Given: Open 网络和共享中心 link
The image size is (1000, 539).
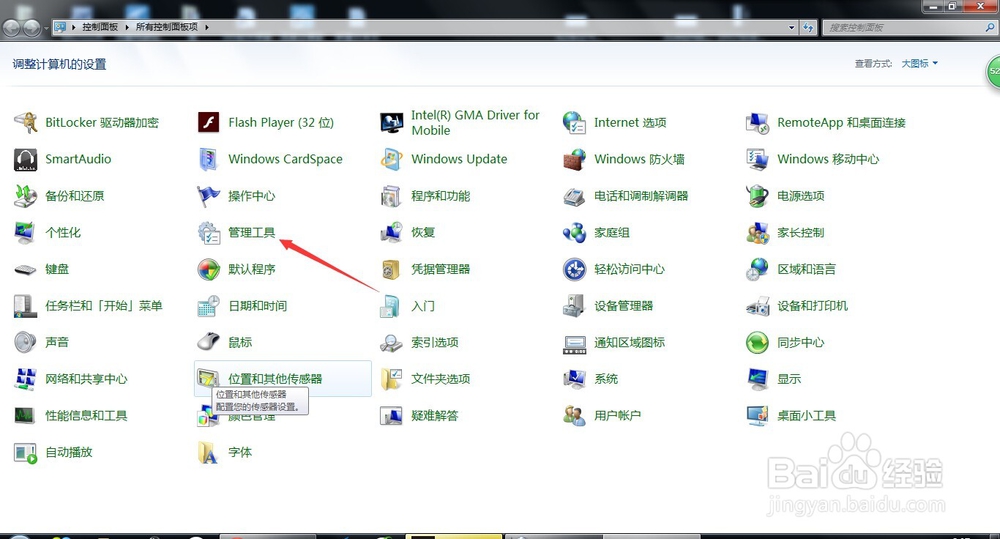Looking at the screenshot, I should tap(86, 379).
